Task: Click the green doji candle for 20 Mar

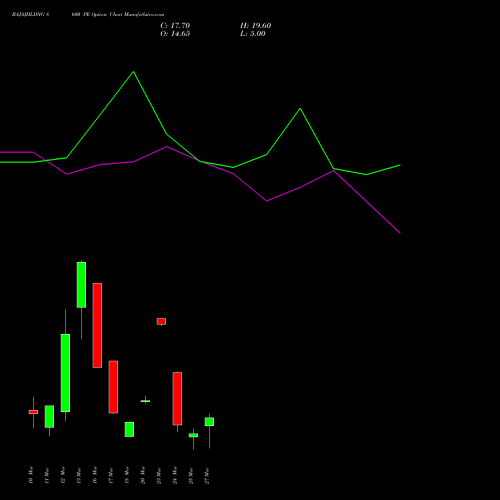Action: point(145,401)
